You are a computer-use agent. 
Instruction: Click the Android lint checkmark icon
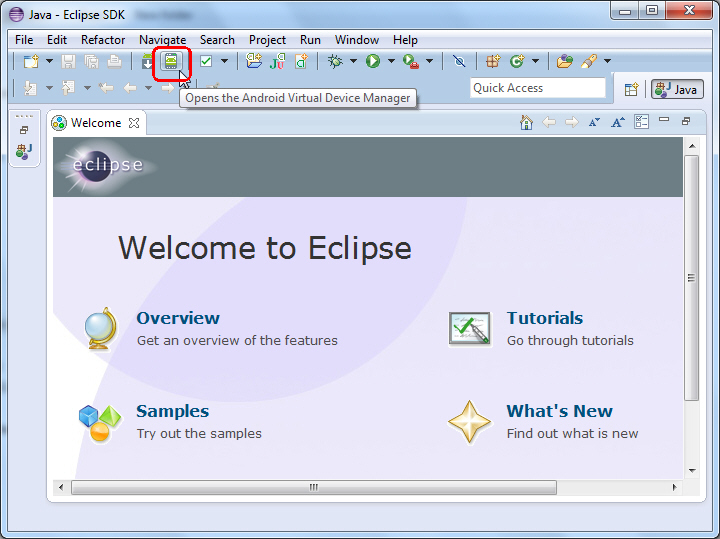[x=206, y=61]
